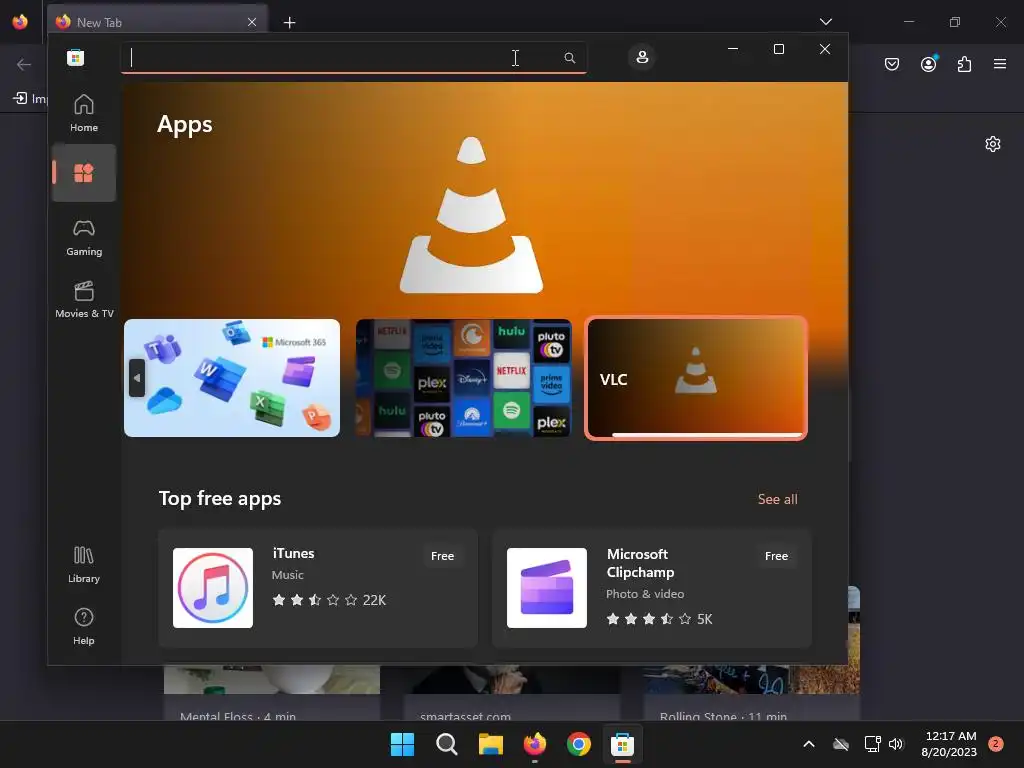
Task: Click the iTunes app icon
Action: [x=213, y=588]
